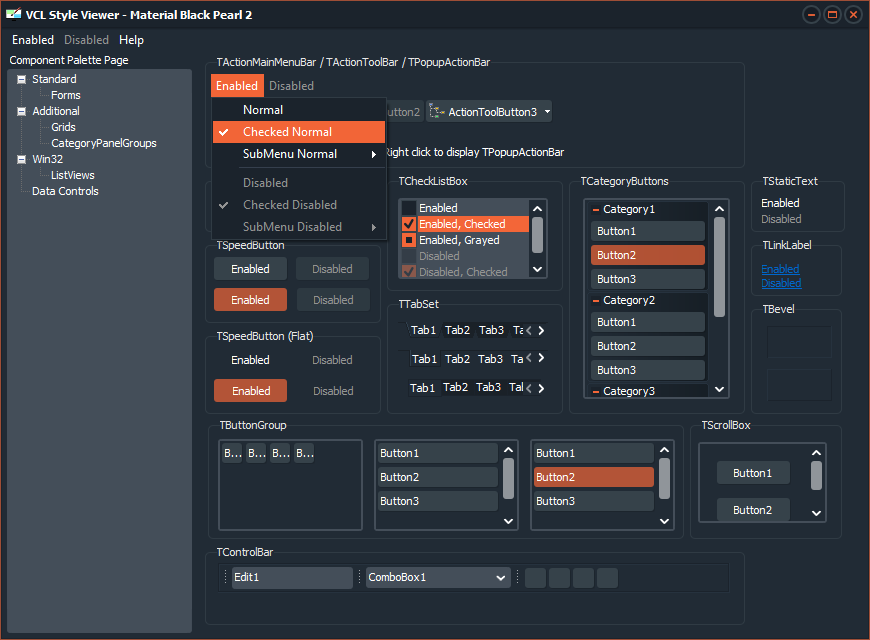Click the ActionToolButton3 icon
The width and height of the screenshot is (870, 640).
pos(437,112)
